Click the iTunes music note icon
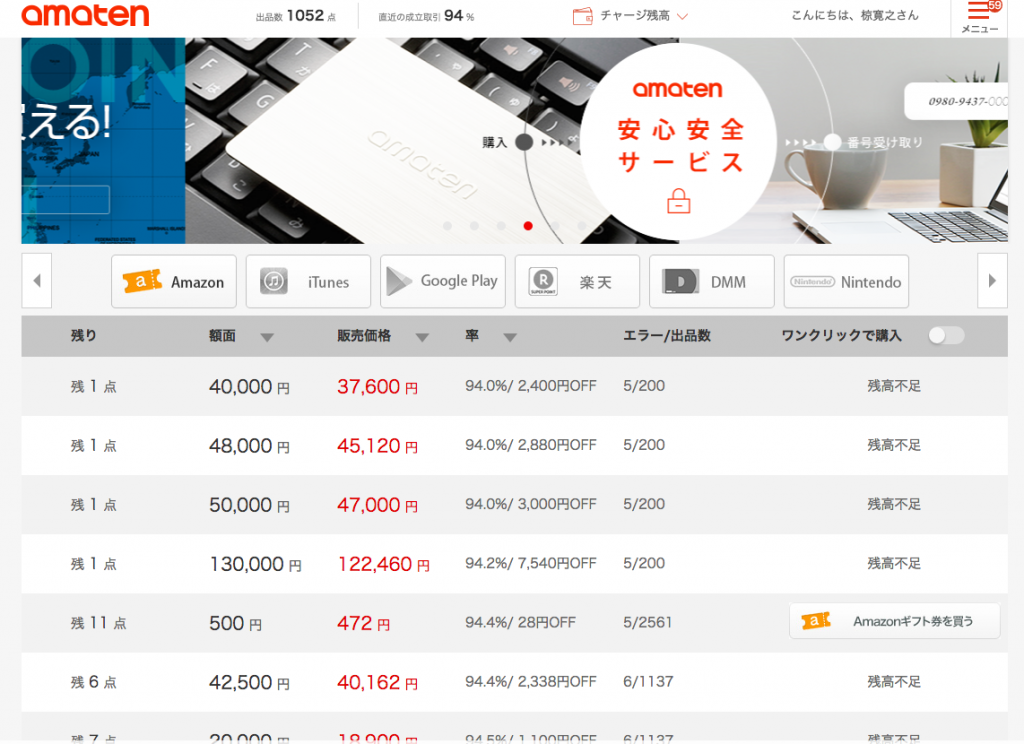 [x=274, y=282]
